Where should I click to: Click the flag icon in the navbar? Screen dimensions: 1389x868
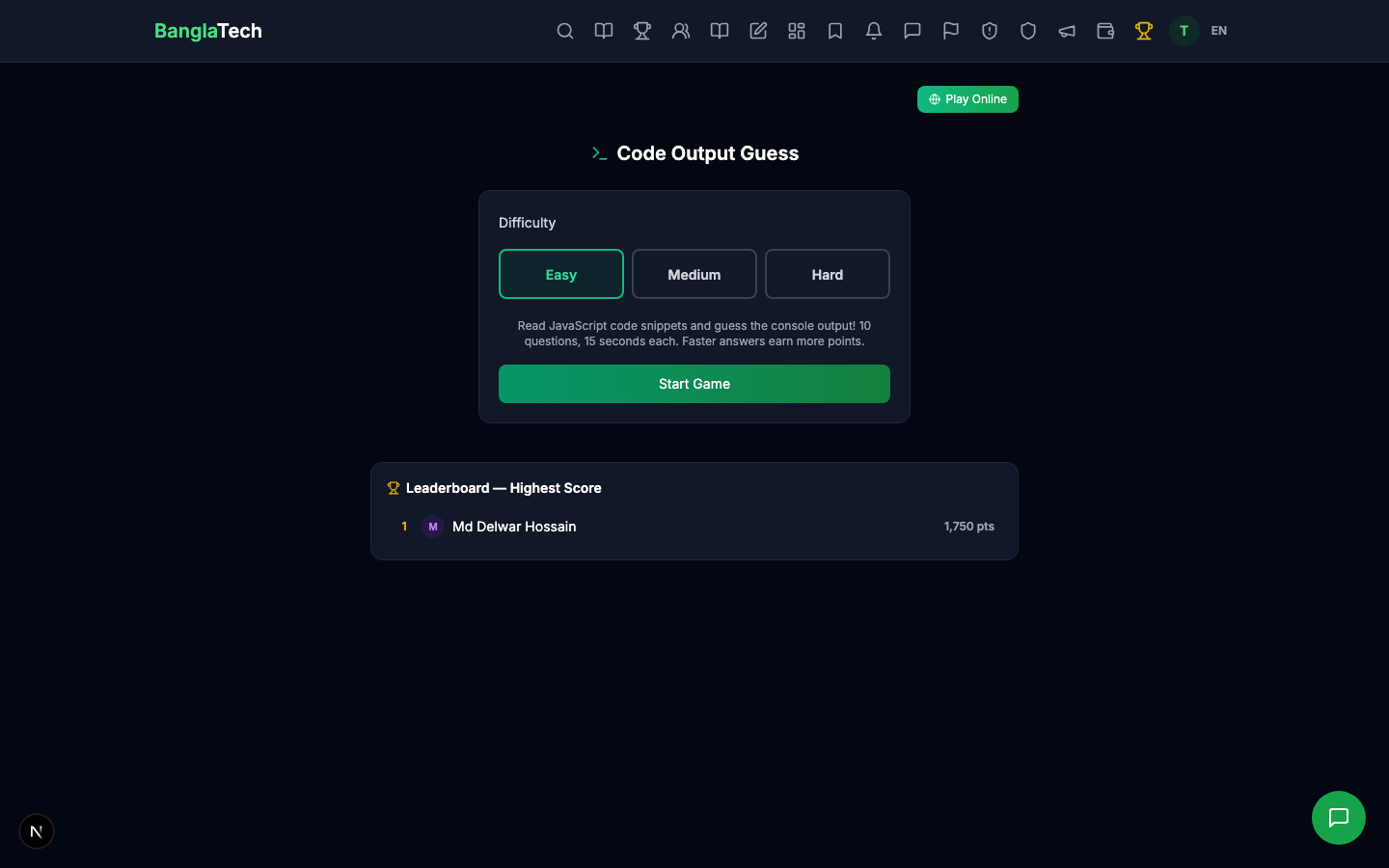click(x=951, y=31)
